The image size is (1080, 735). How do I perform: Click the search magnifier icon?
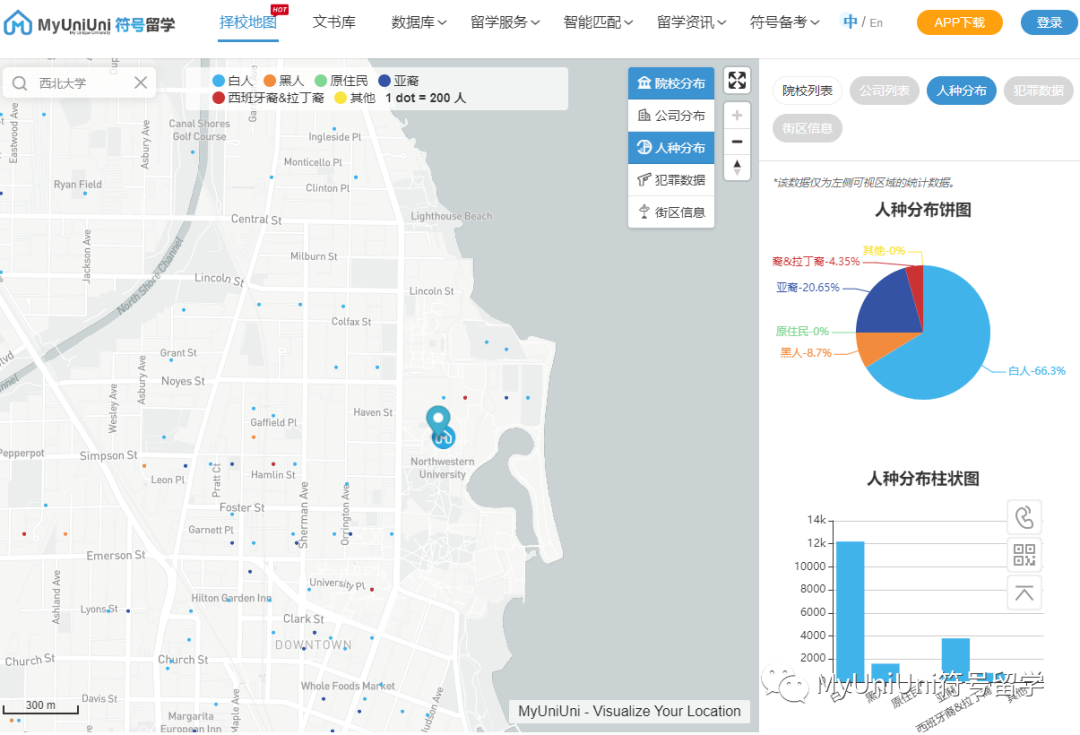pos(20,83)
